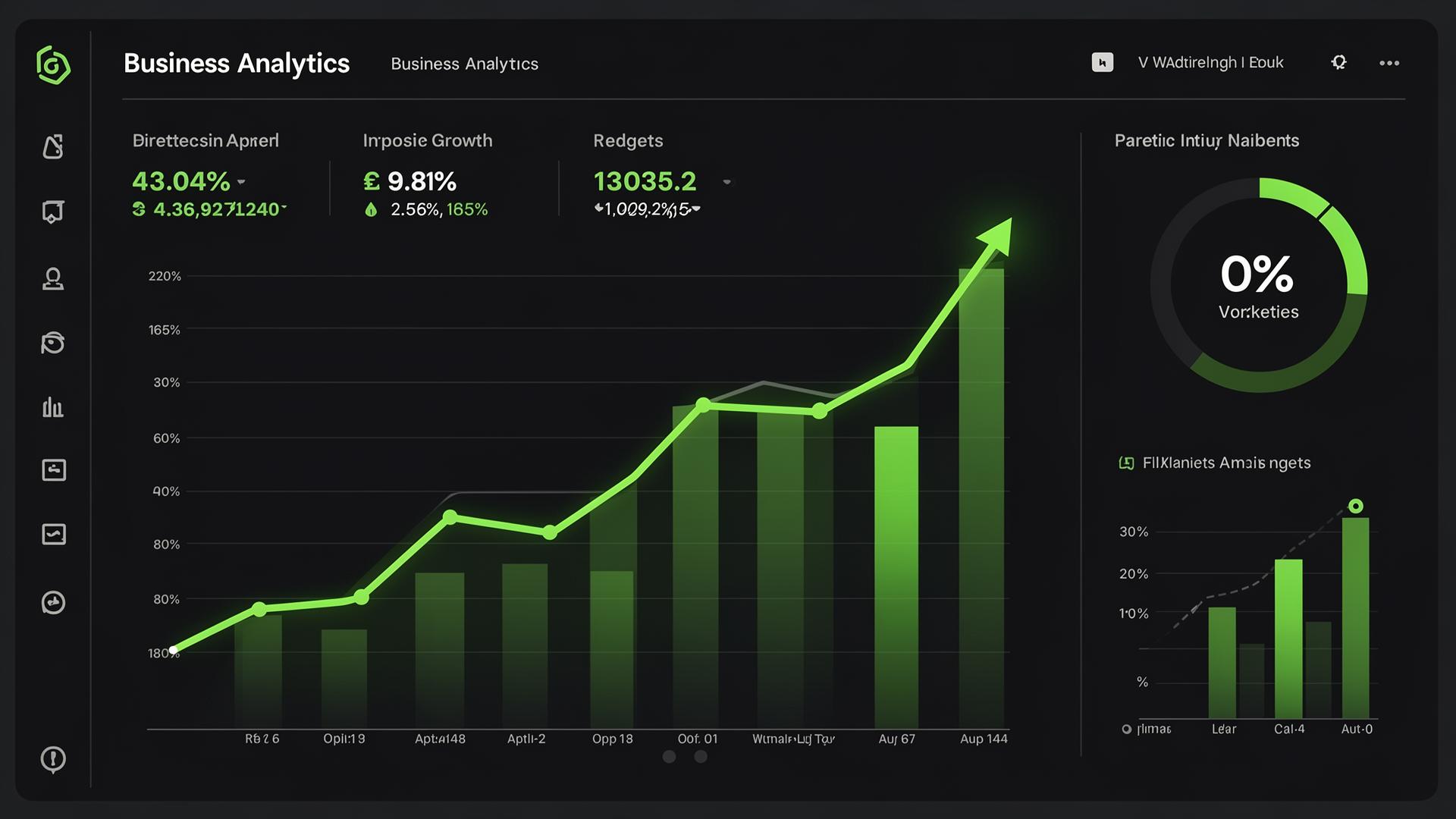Switch to the Business Analytics tab
This screenshot has width=1456, height=819.
tap(464, 64)
